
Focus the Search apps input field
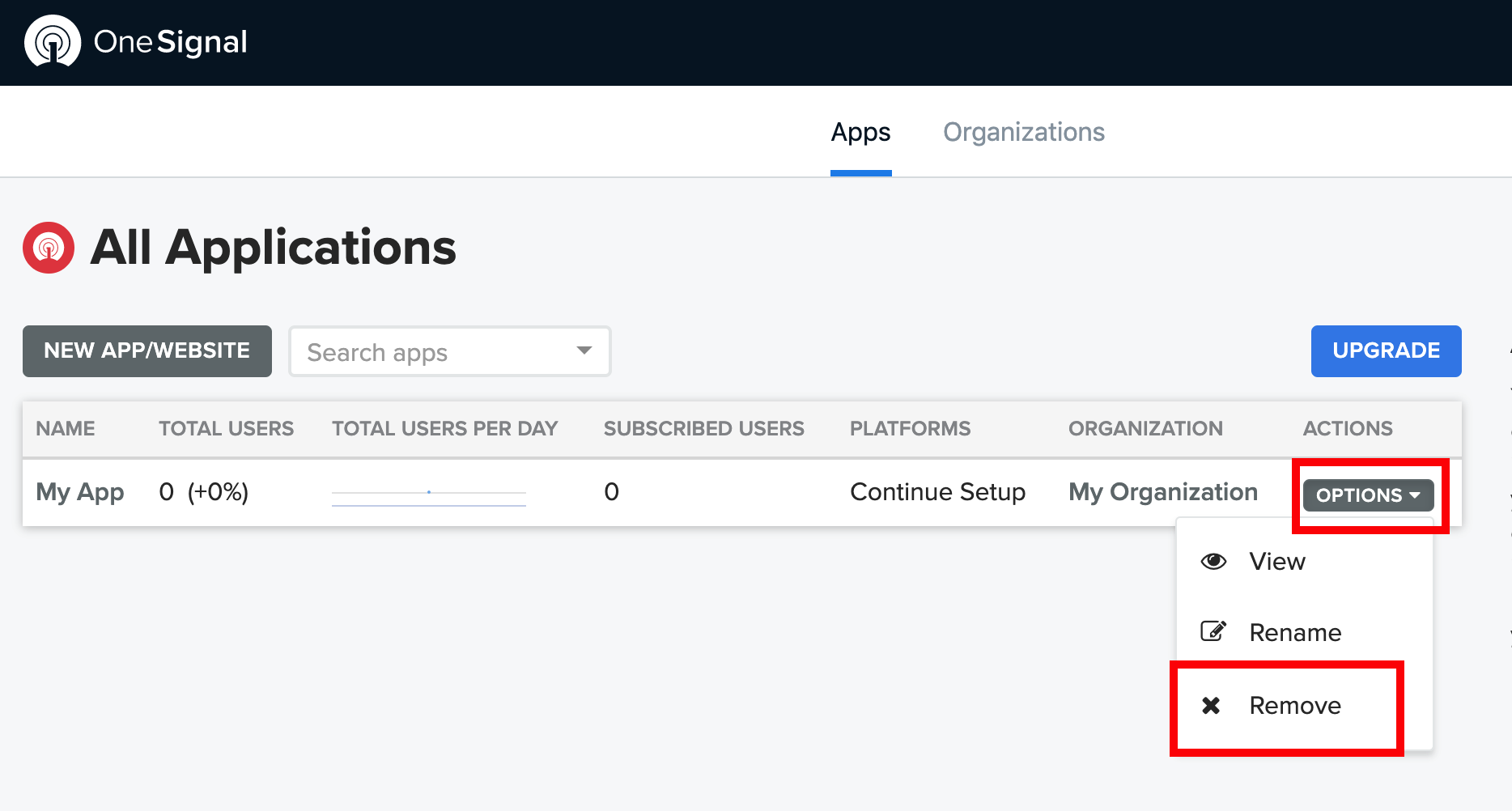click(x=449, y=351)
